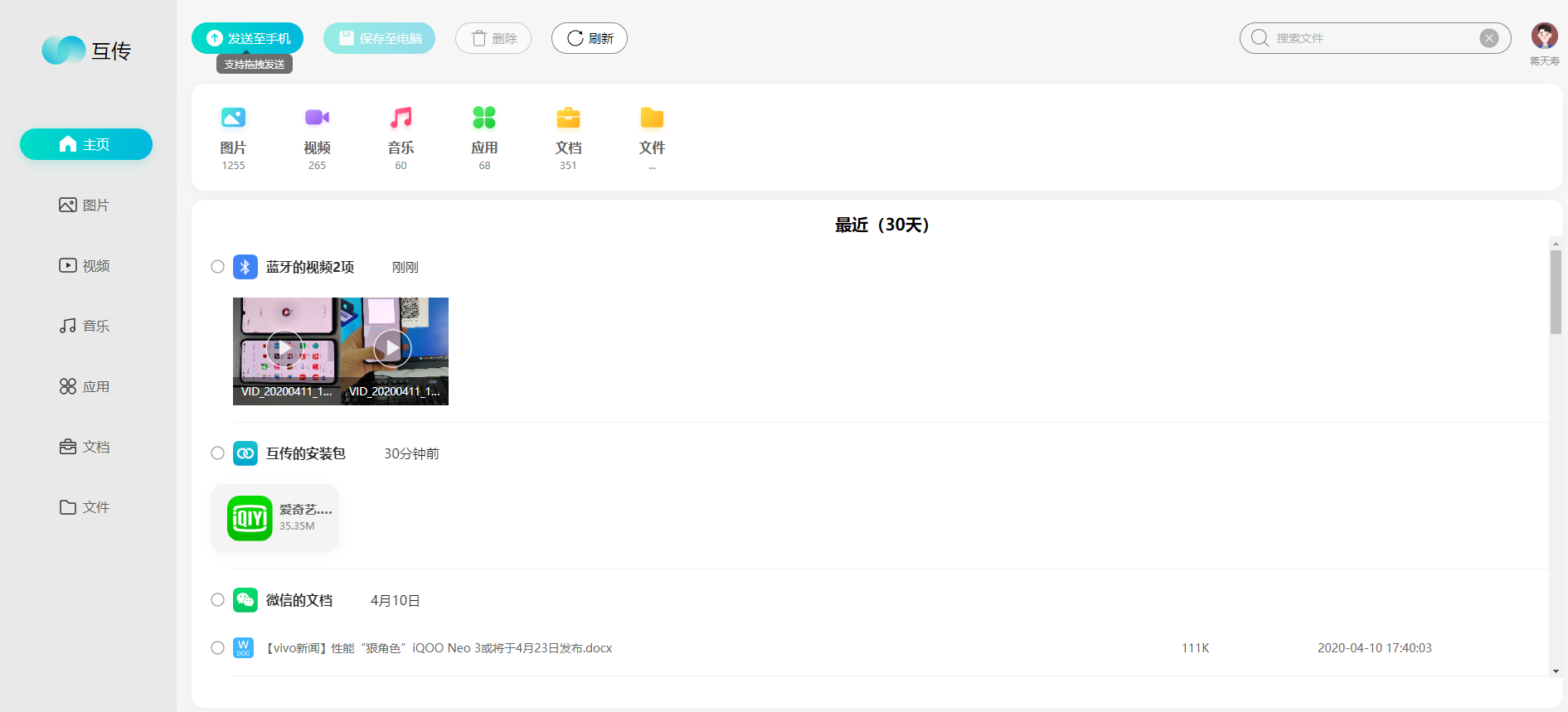1568x712 pixels.
Task: Open the 文档 category tile with 351 items
Action: (568, 138)
